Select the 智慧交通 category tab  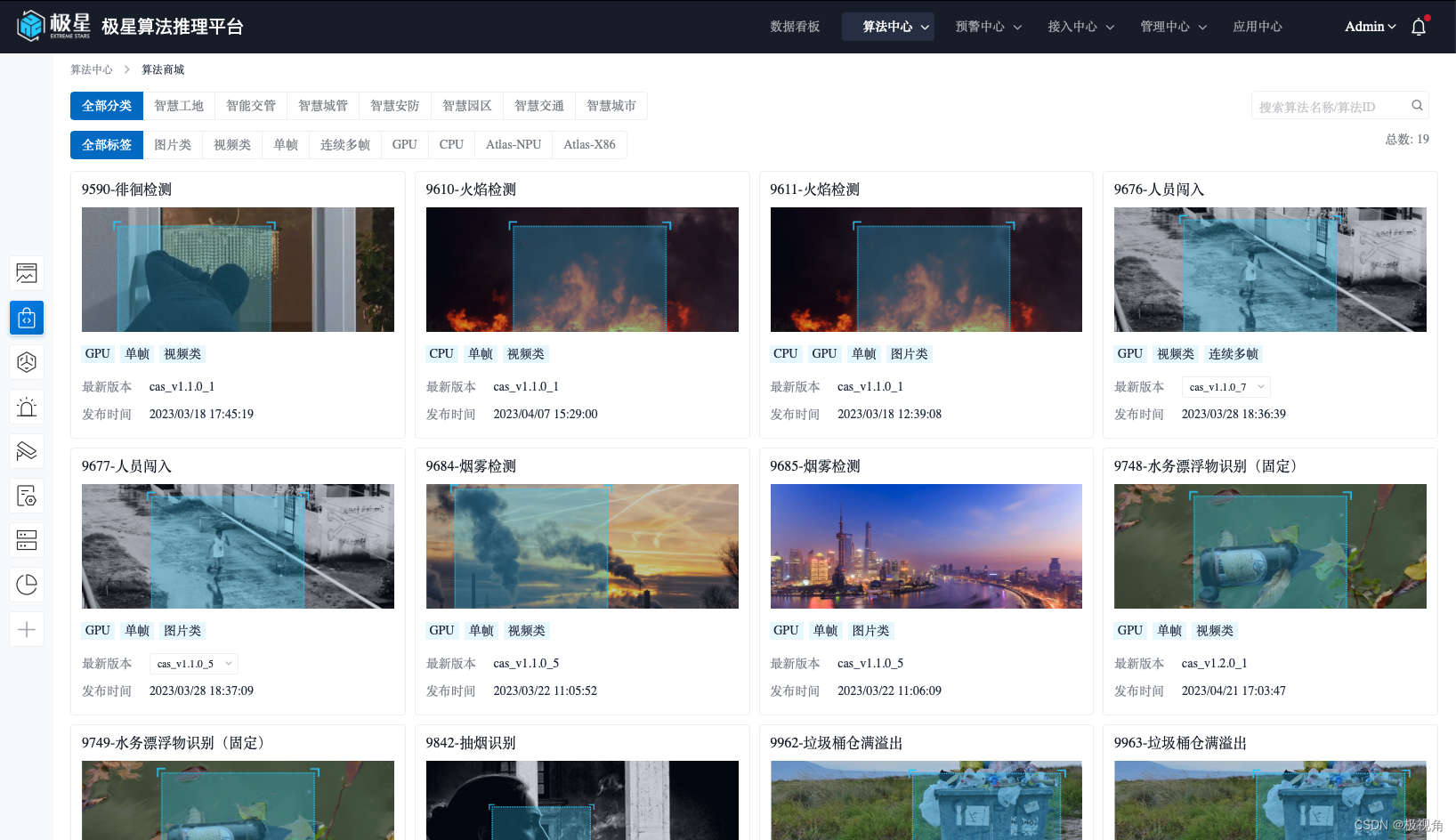pyautogui.click(x=539, y=106)
